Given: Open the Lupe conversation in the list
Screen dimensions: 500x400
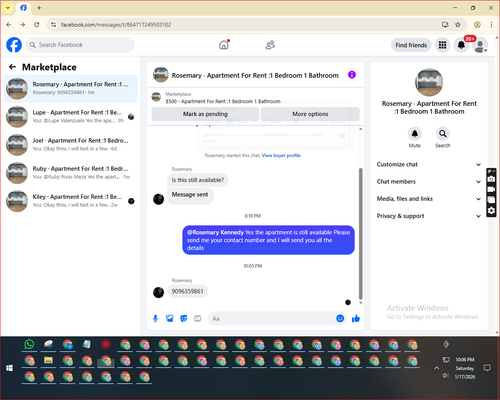Looking at the screenshot, I should pyautogui.click(x=70, y=117).
